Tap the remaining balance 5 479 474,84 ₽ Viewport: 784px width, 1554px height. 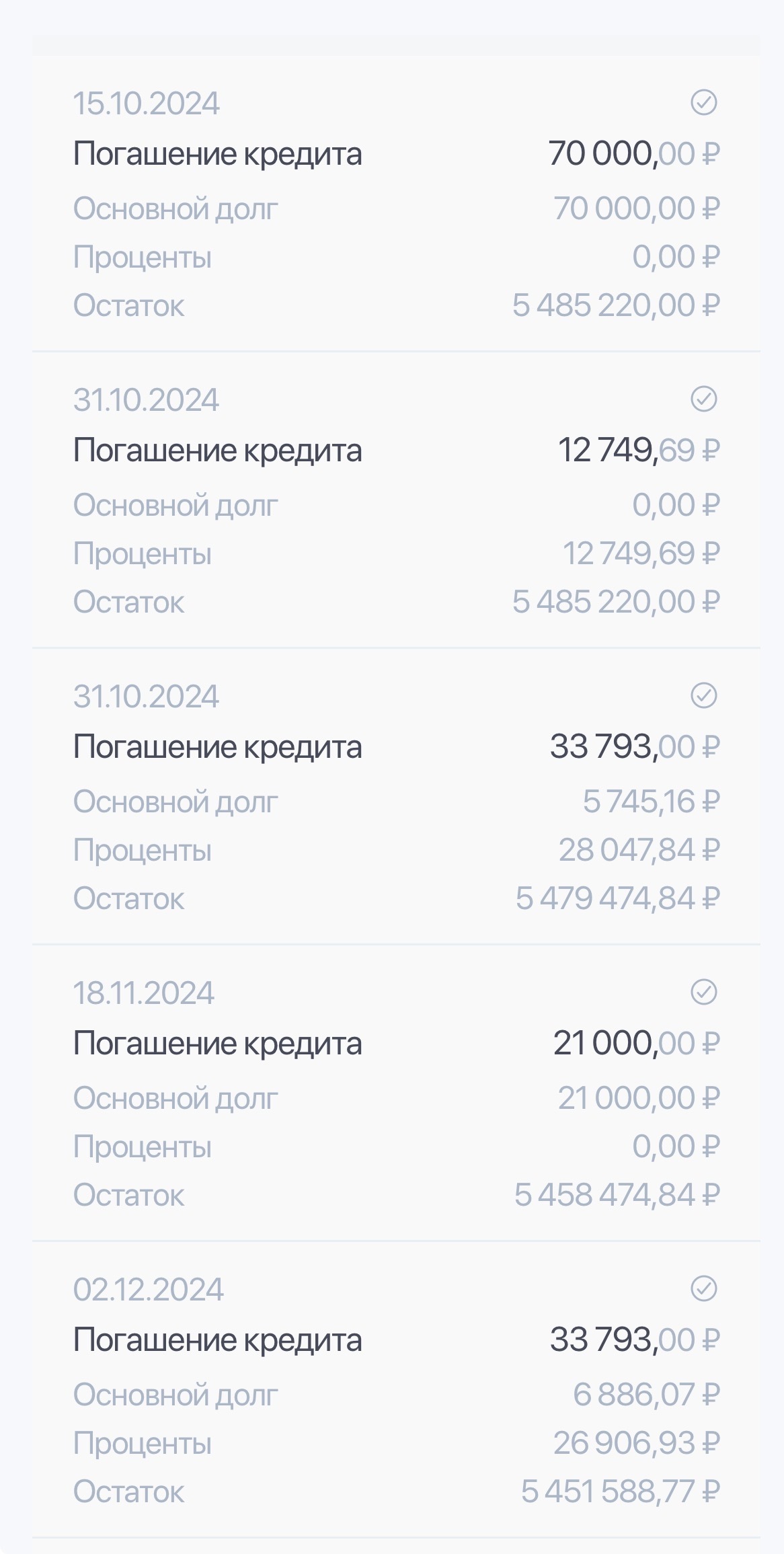pos(617,899)
